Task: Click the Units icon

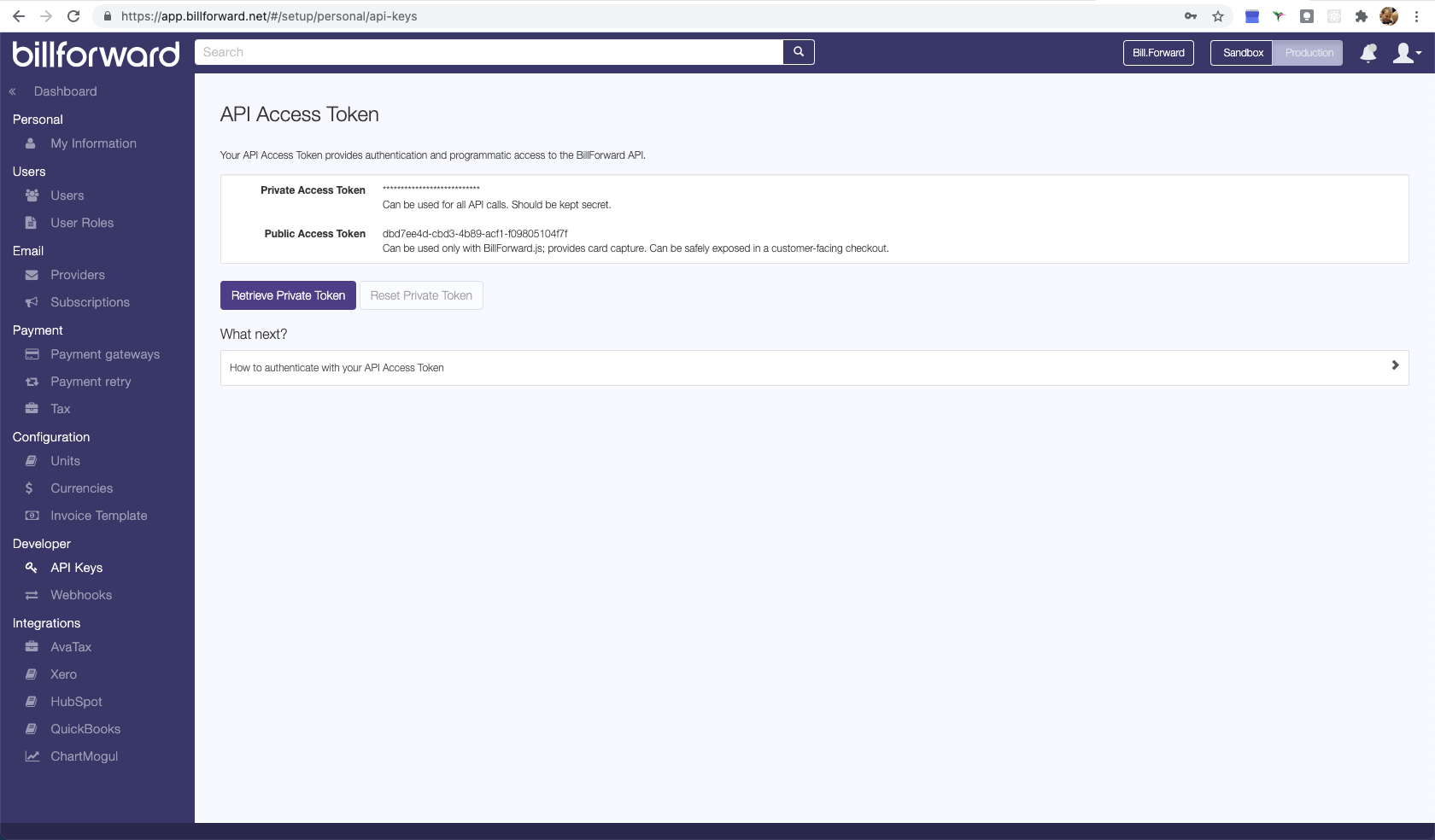Action: click(x=31, y=461)
